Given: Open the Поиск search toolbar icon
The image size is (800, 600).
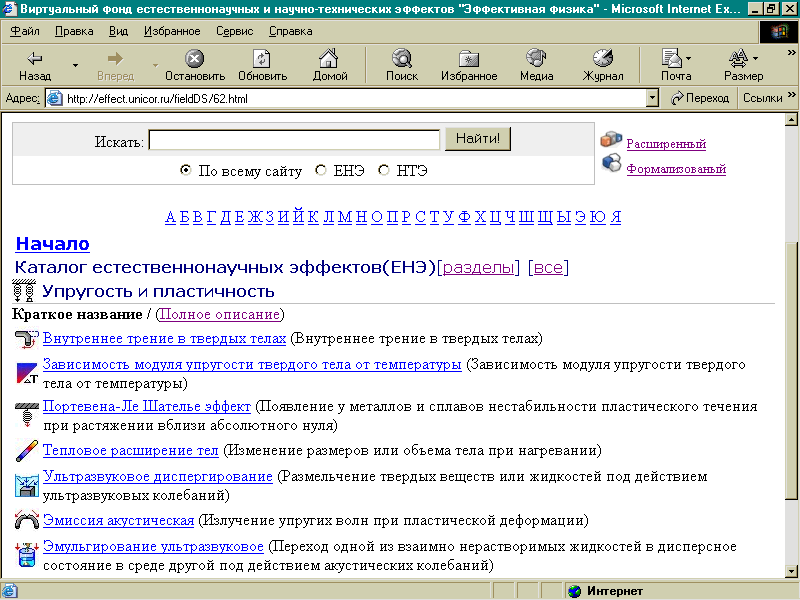Looking at the screenshot, I should [x=402, y=58].
